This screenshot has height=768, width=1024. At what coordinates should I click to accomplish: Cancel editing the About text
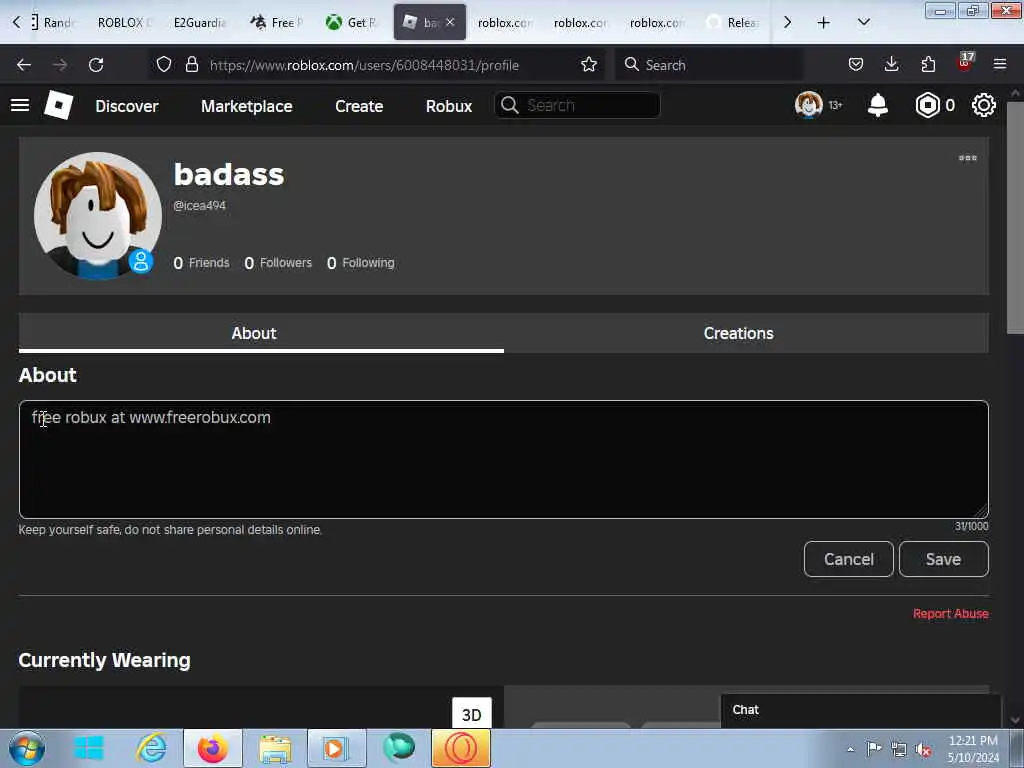[848, 559]
